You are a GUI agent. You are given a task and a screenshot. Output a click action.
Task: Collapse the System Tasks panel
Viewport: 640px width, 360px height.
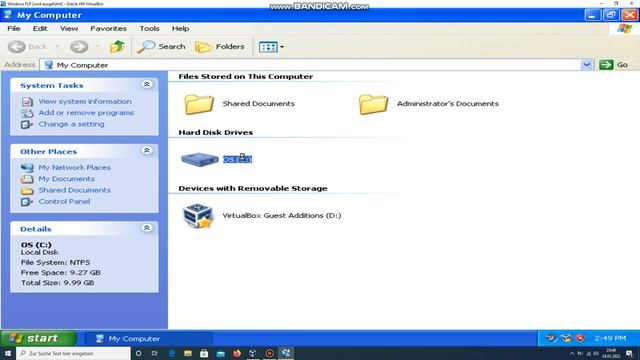[147, 84]
